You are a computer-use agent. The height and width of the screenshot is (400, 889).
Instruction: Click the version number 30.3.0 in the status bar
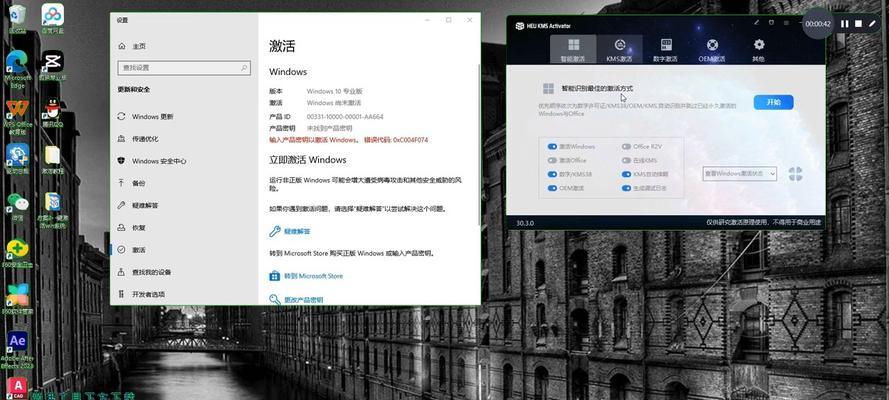click(x=524, y=223)
